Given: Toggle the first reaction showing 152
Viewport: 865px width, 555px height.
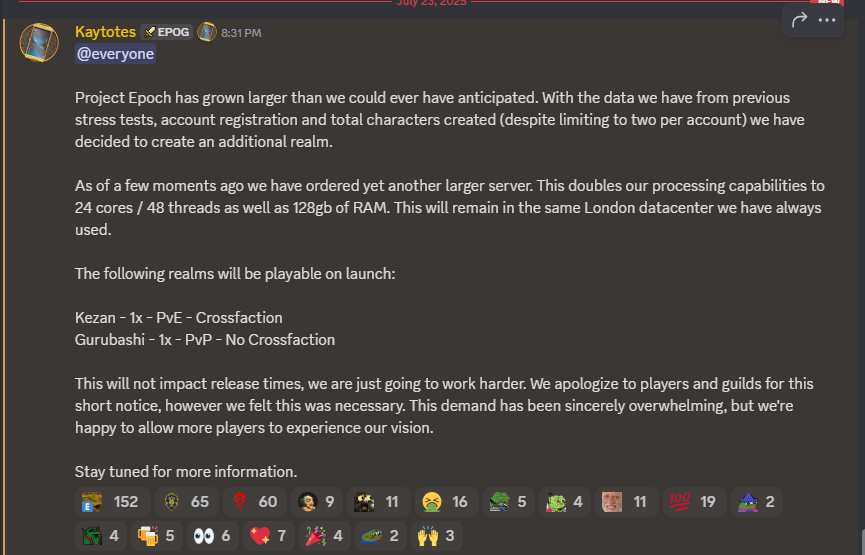Looking at the screenshot, I should 113,501.
